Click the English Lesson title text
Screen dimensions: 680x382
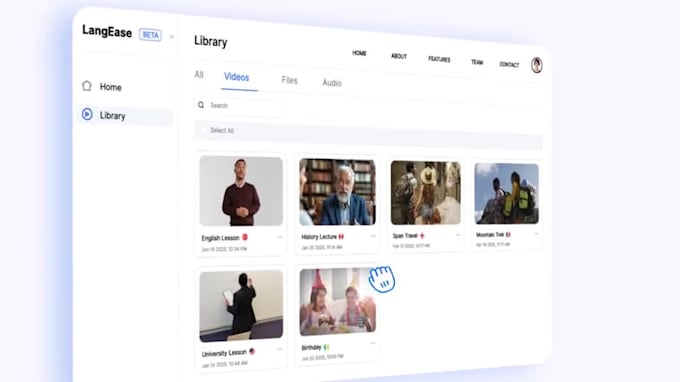point(220,238)
